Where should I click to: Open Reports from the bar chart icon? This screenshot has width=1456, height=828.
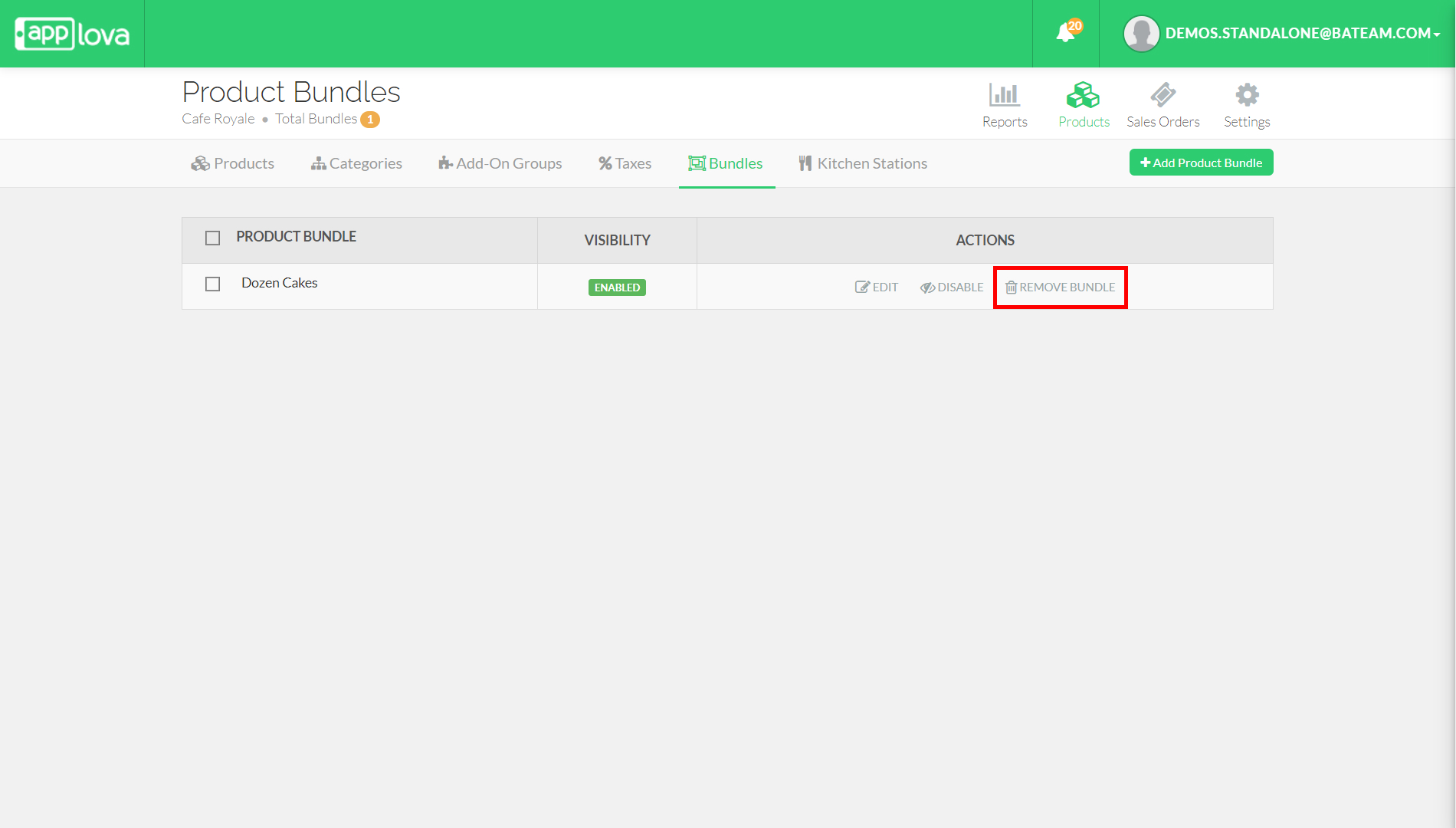point(1004,95)
